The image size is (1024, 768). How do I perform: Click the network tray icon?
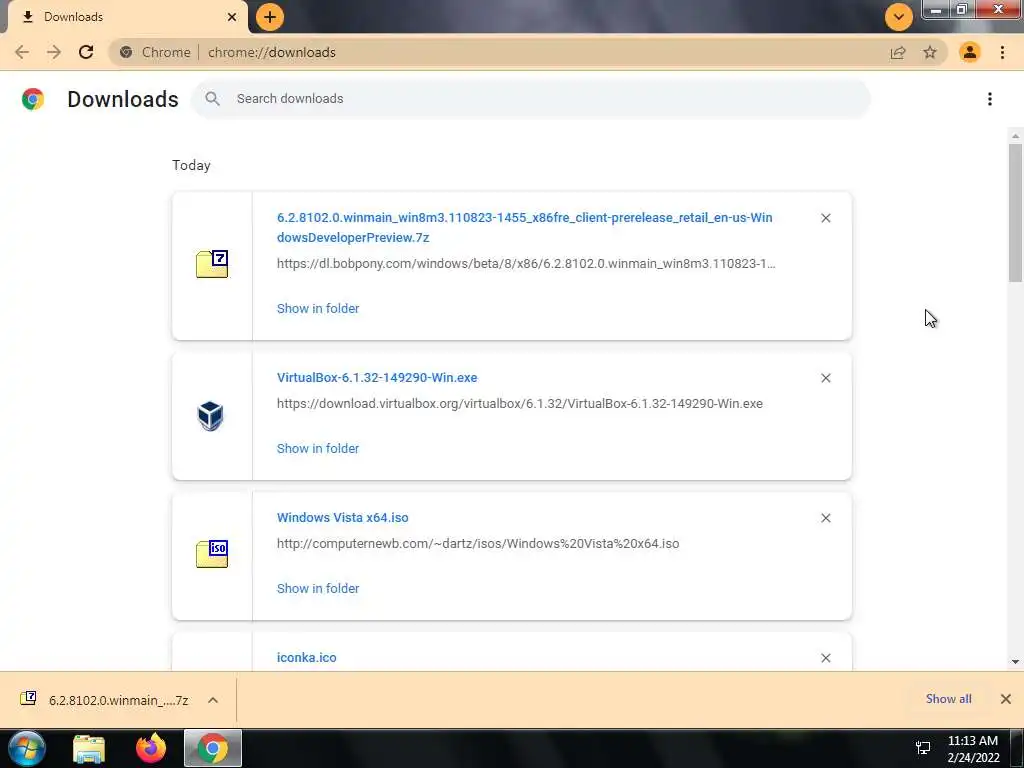[923, 748]
